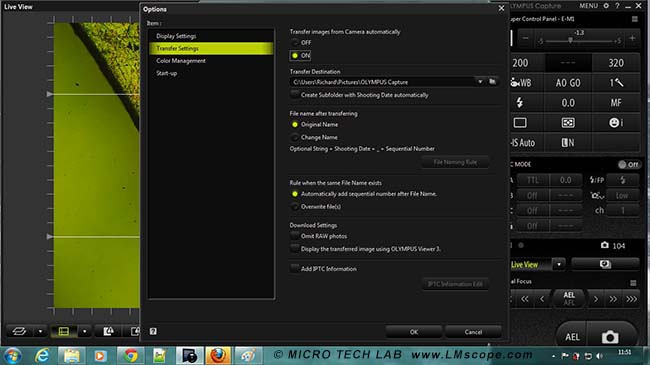
Task: Move focus with double left arrow
Action: [525, 299]
